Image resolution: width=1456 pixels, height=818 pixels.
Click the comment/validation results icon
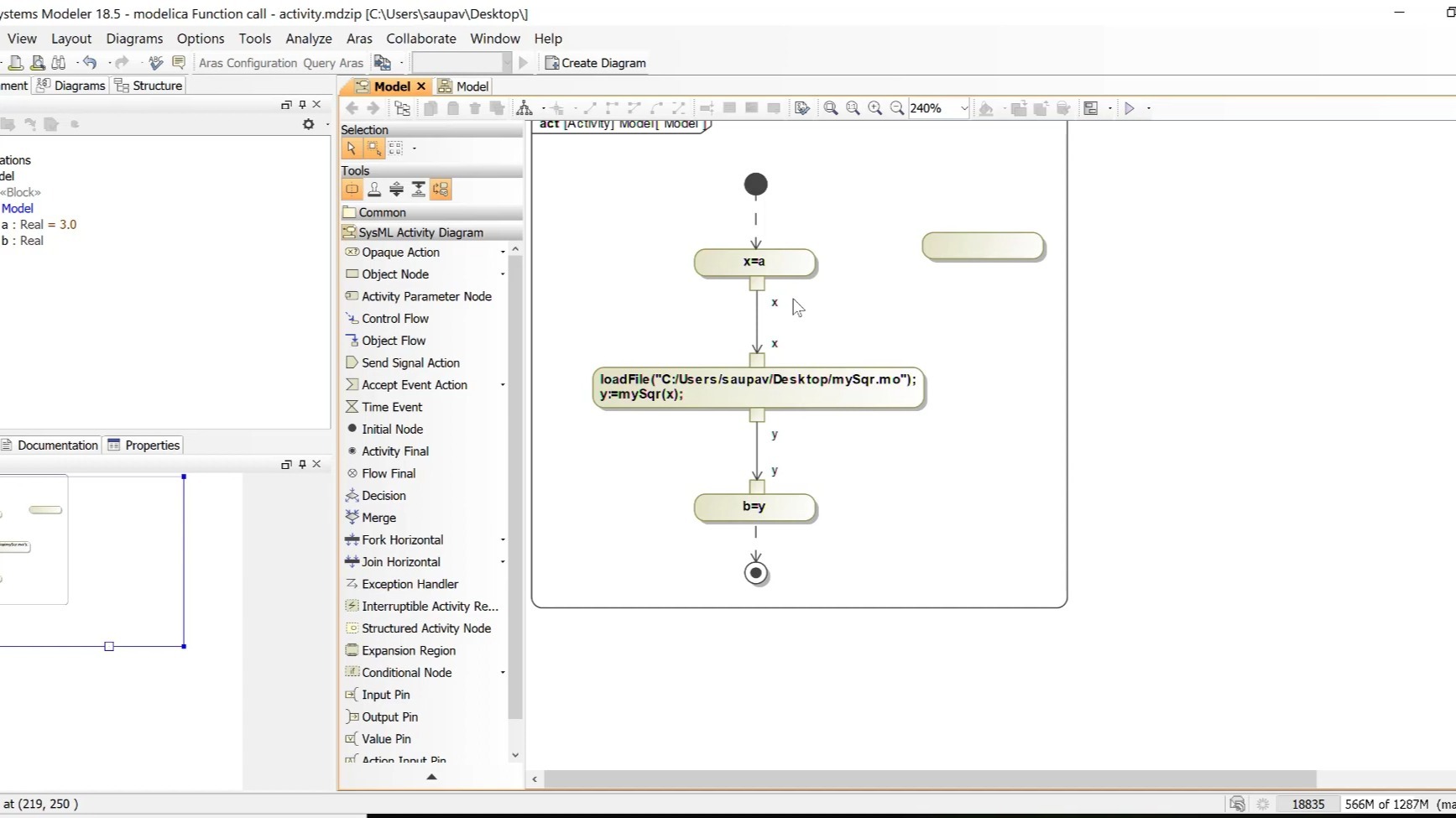179,63
